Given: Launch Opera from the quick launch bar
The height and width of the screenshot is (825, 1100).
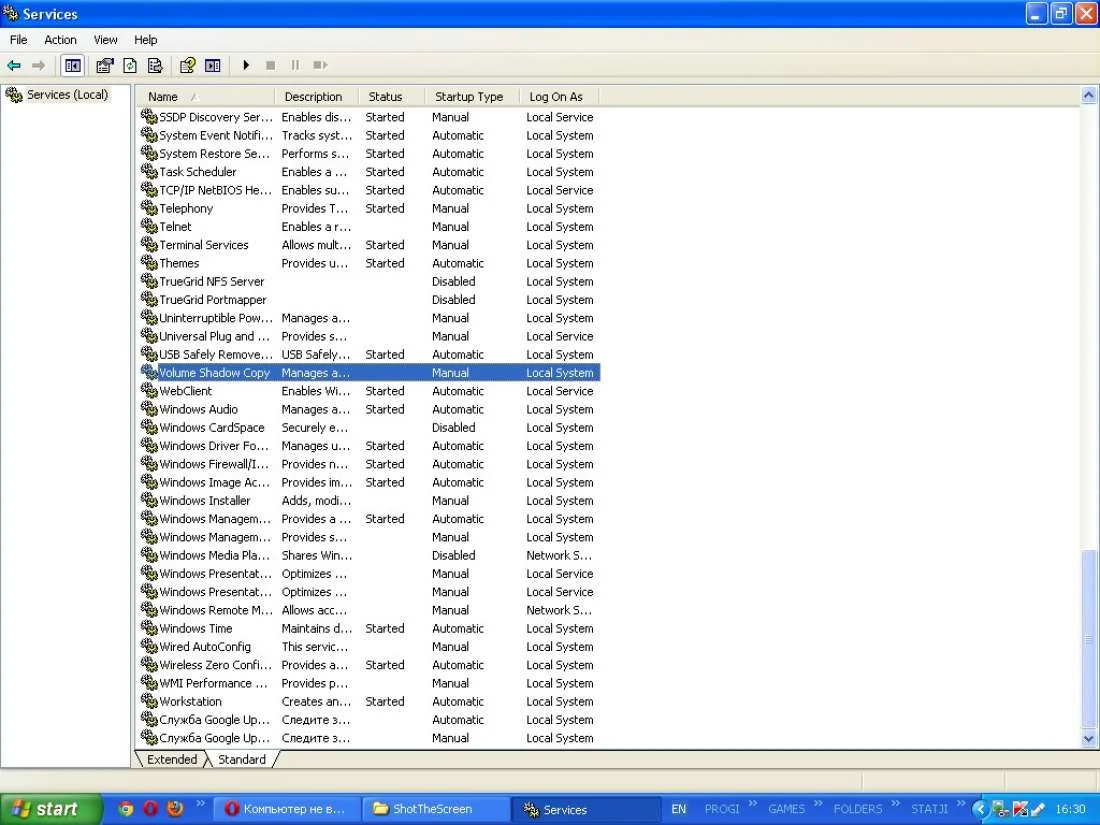Looking at the screenshot, I should 150,809.
